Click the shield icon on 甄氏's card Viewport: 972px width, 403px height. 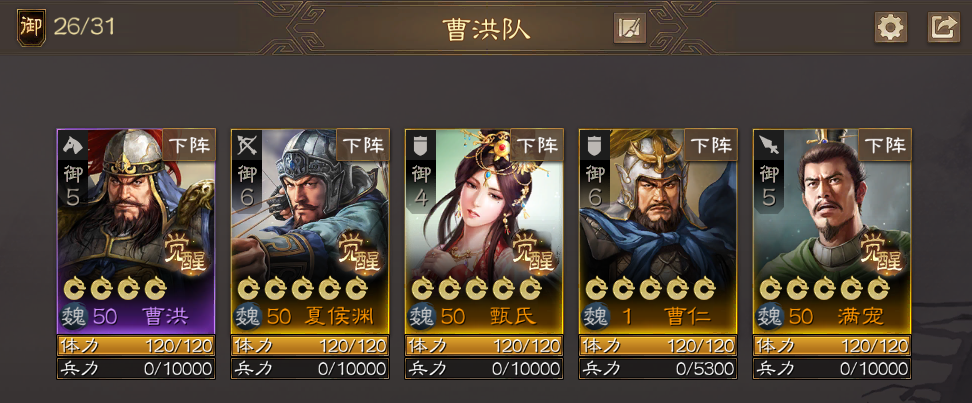[421, 145]
